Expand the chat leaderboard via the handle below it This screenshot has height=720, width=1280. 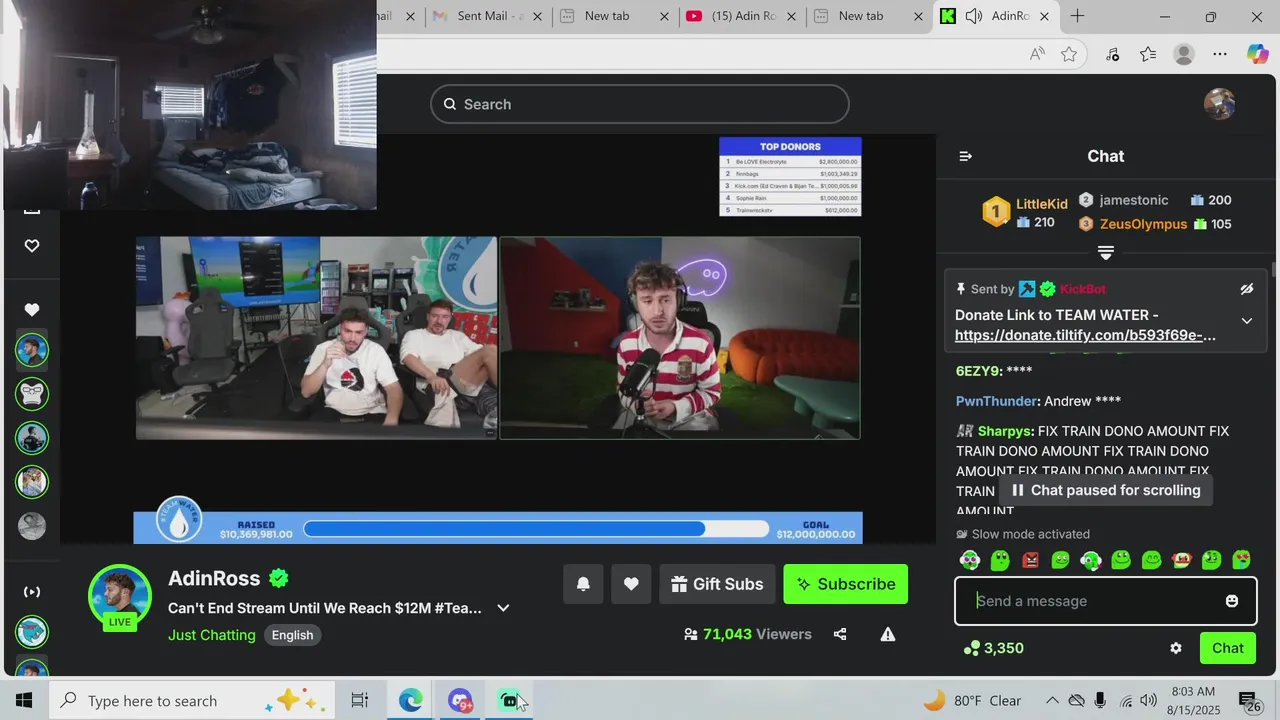tap(1105, 252)
